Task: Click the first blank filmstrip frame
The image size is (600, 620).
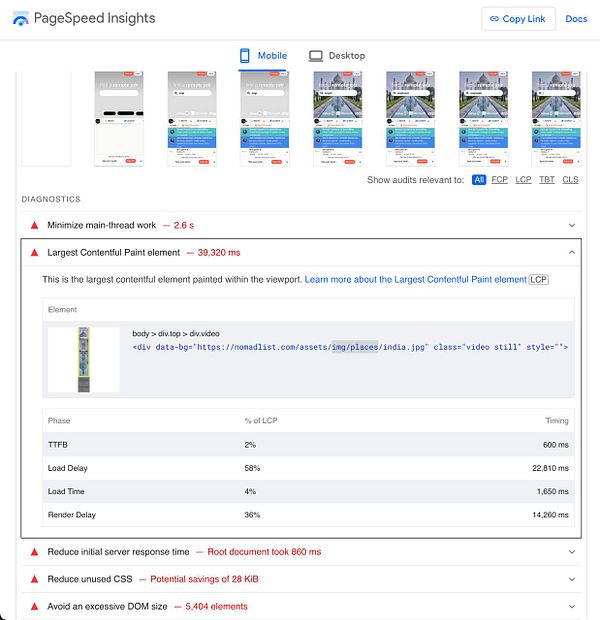Action: pyautogui.click(x=46, y=119)
